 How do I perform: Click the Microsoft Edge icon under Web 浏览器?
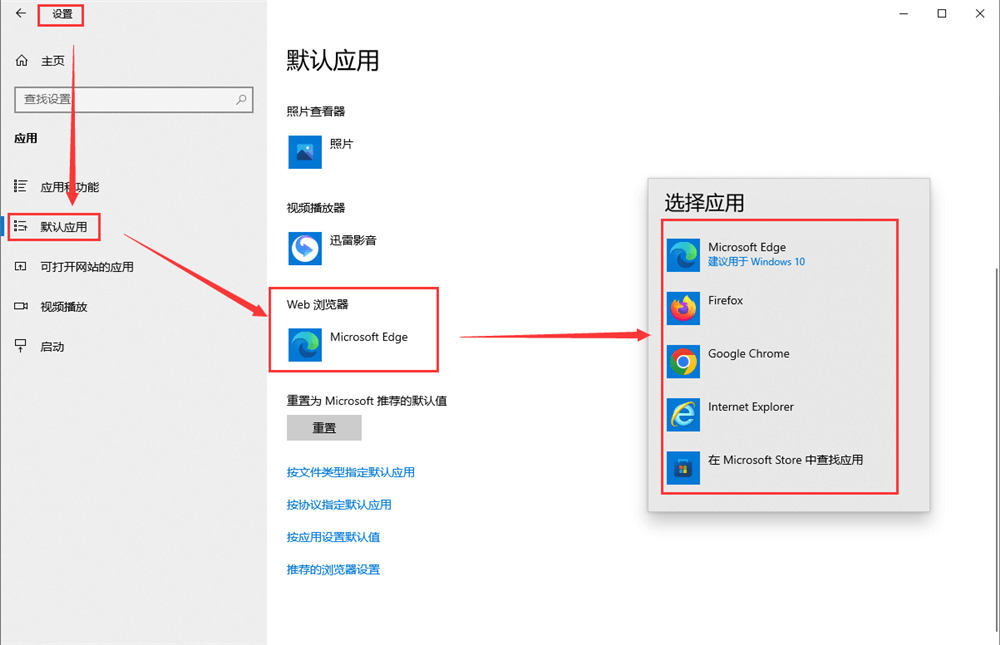[304, 338]
